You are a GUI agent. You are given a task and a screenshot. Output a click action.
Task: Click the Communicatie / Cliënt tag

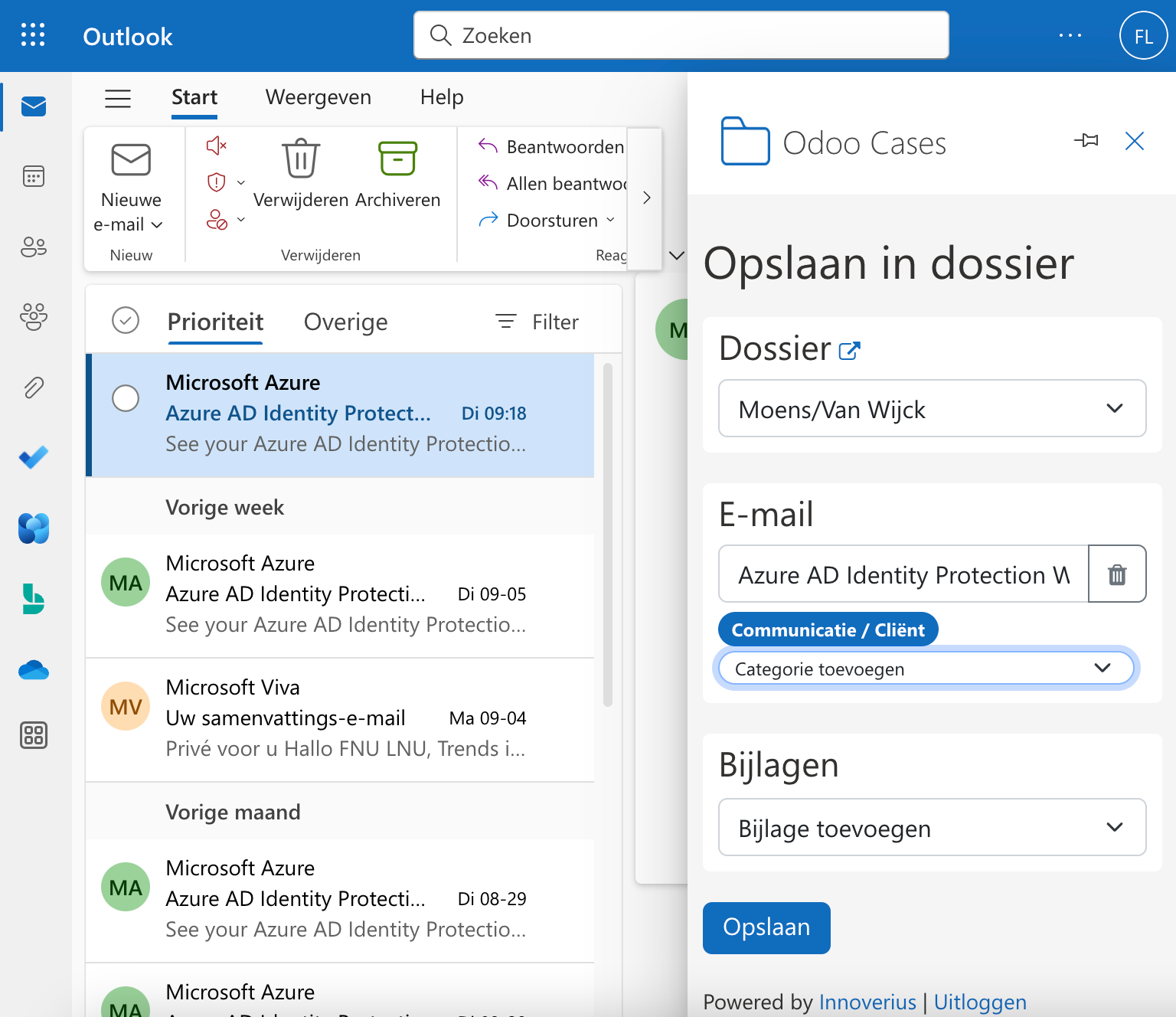(x=828, y=629)
